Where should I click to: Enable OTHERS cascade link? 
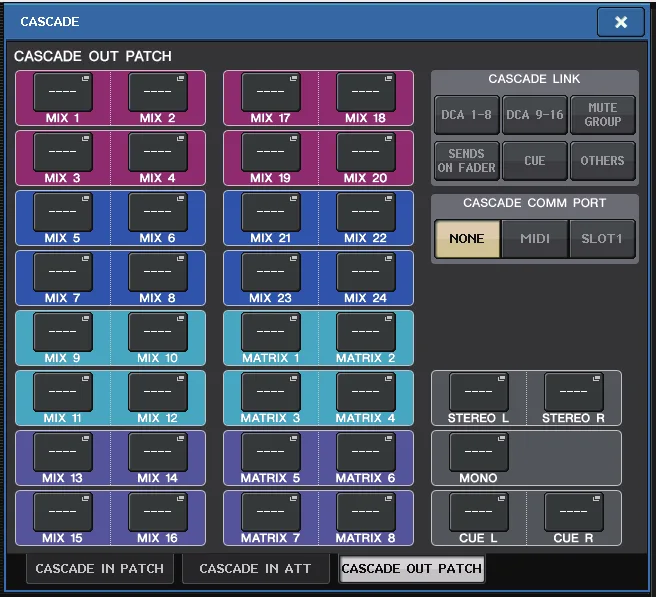pyautogui.click(x=602, y=161)
